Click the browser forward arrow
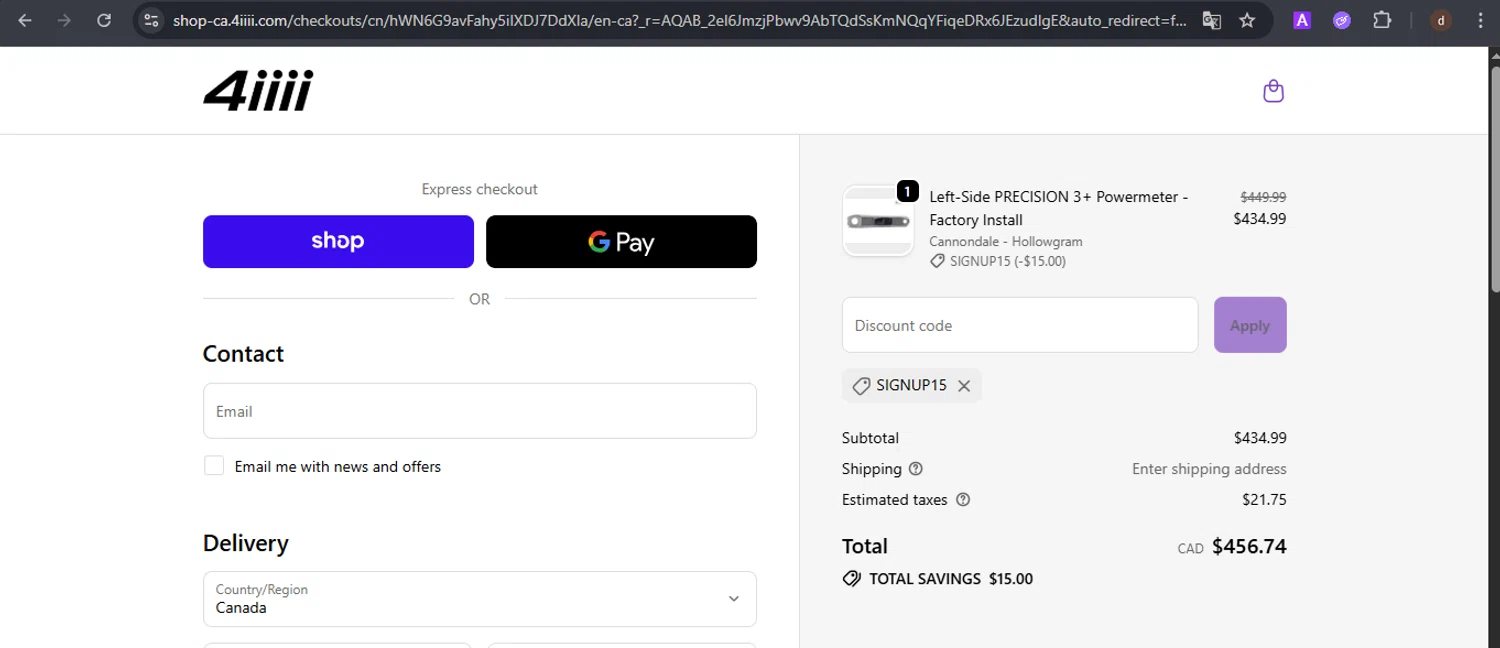This screenshot has height=648, width=1500. tap(64, 20)
